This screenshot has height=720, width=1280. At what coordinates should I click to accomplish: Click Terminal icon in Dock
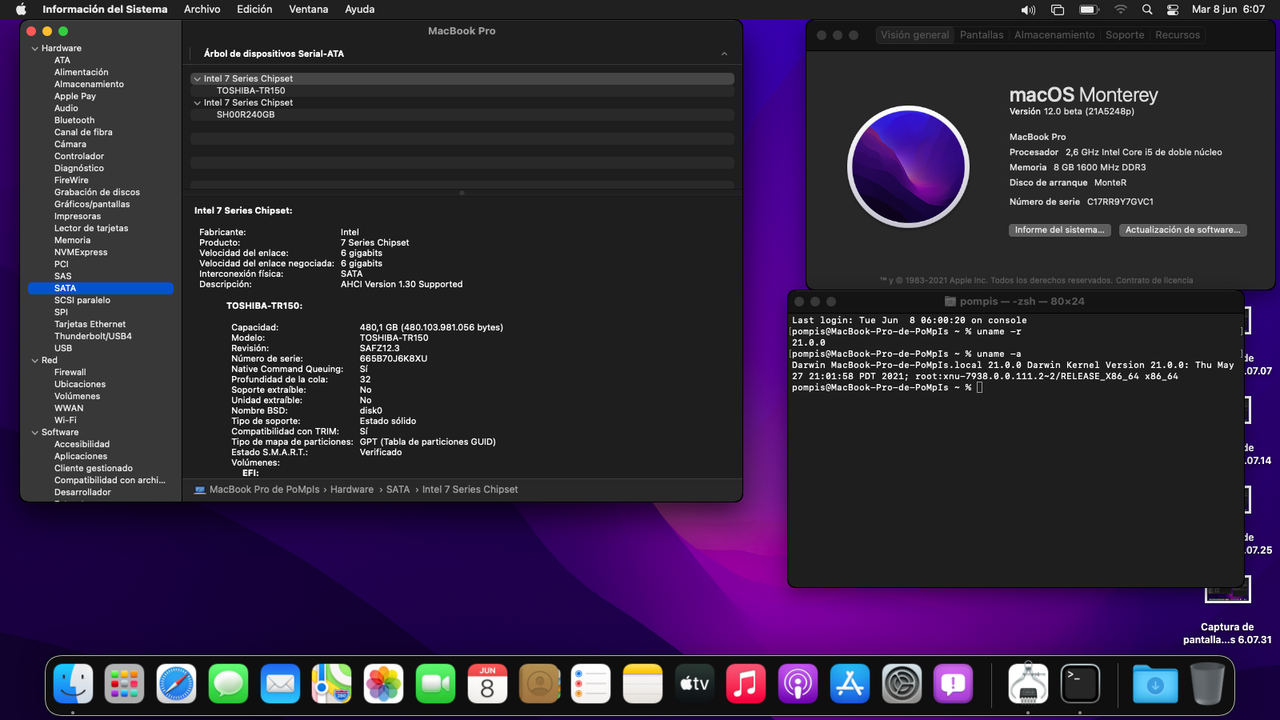point(1080,684)
